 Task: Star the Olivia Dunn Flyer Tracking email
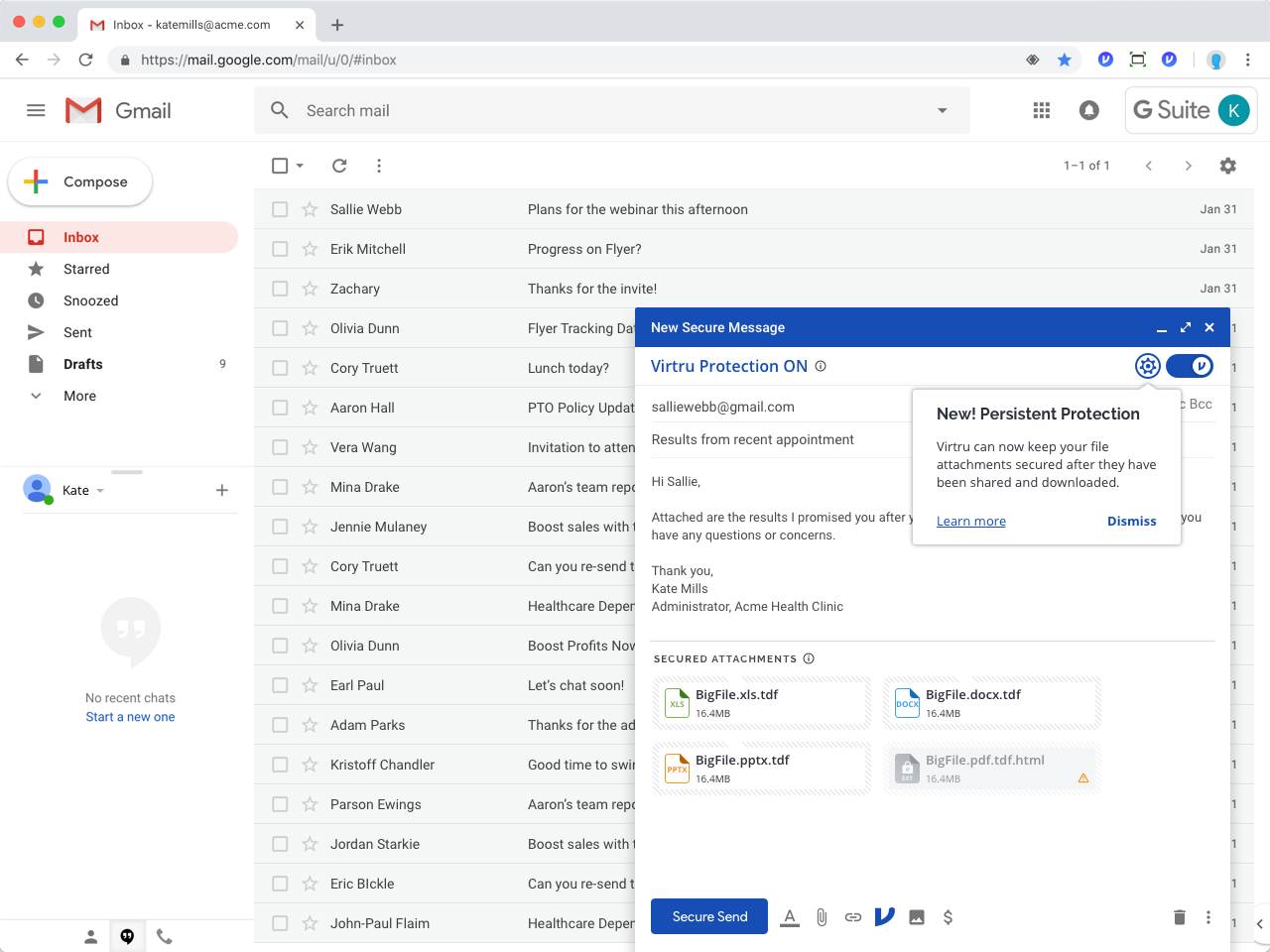(310, 328)
